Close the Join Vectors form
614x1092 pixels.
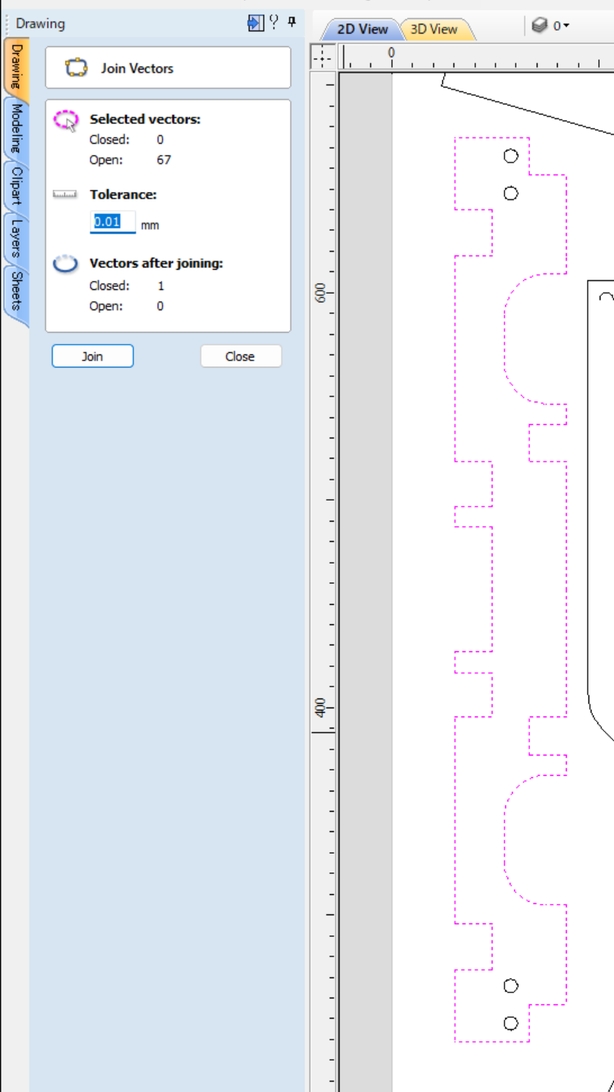click(x=240, y=356)
